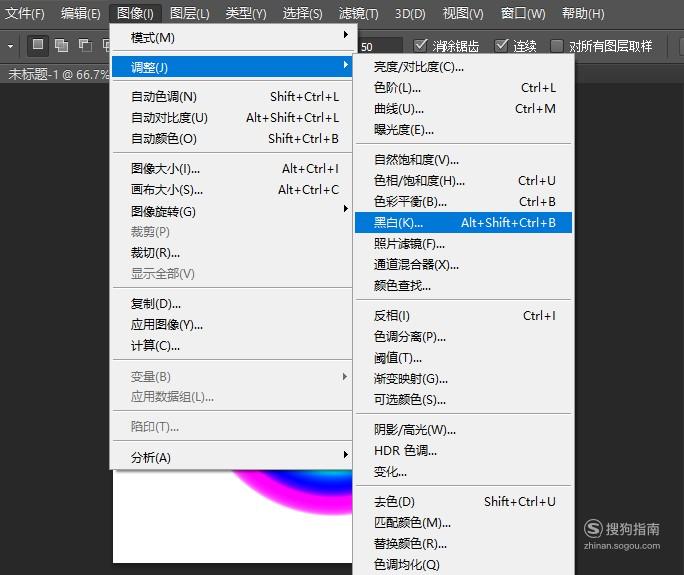Open the 窗口(W) menu
The image size is (684, 575).
523,14
